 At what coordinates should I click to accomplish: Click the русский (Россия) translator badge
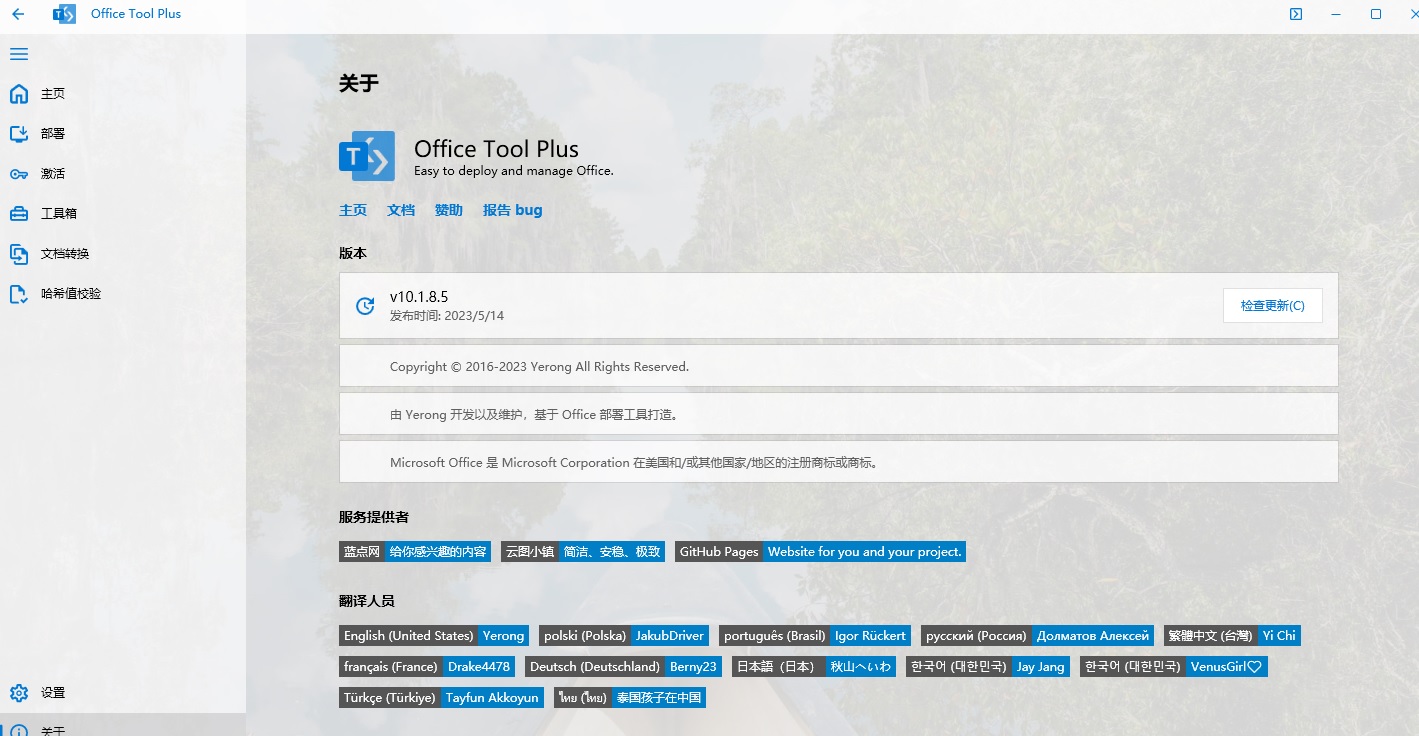click(1038, 636)
